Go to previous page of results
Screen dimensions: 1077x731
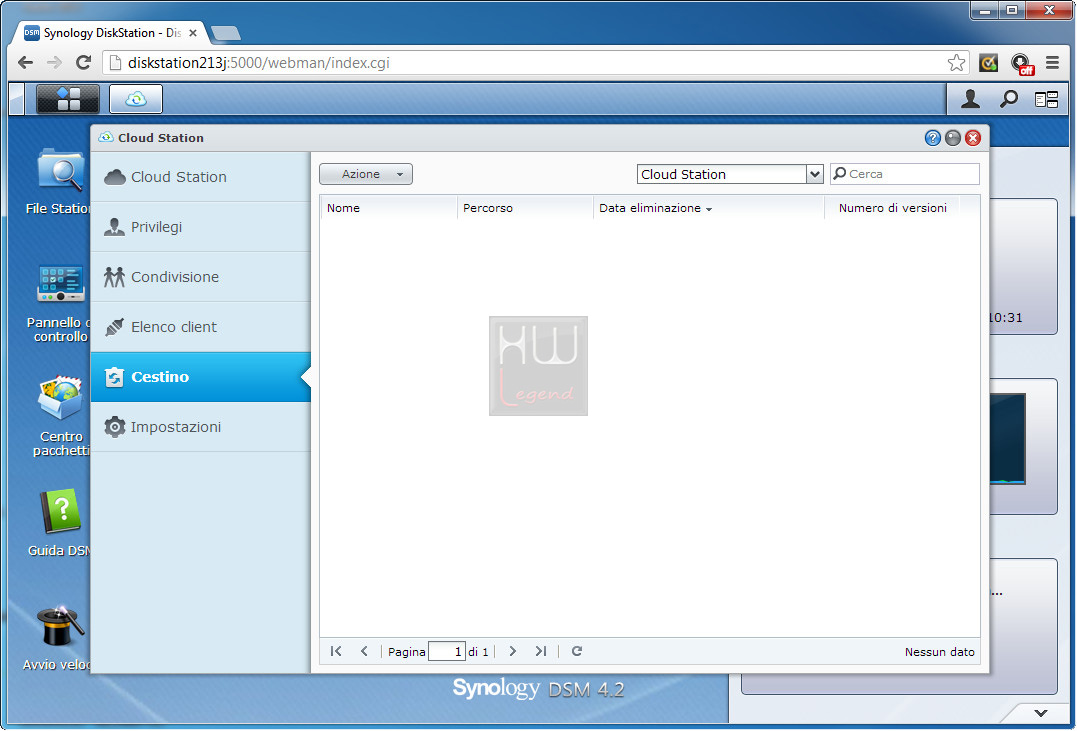click(364, 651)
